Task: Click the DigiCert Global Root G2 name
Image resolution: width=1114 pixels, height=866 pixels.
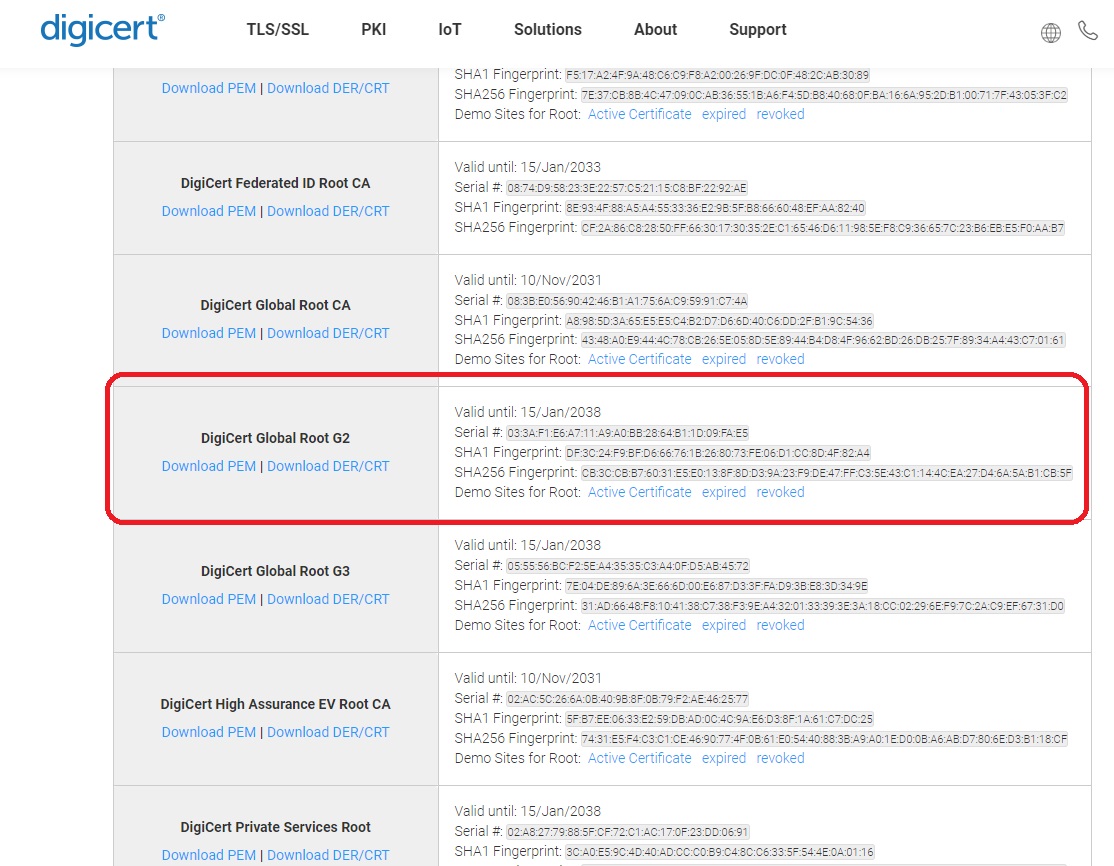Action: [x=276, y=438]
